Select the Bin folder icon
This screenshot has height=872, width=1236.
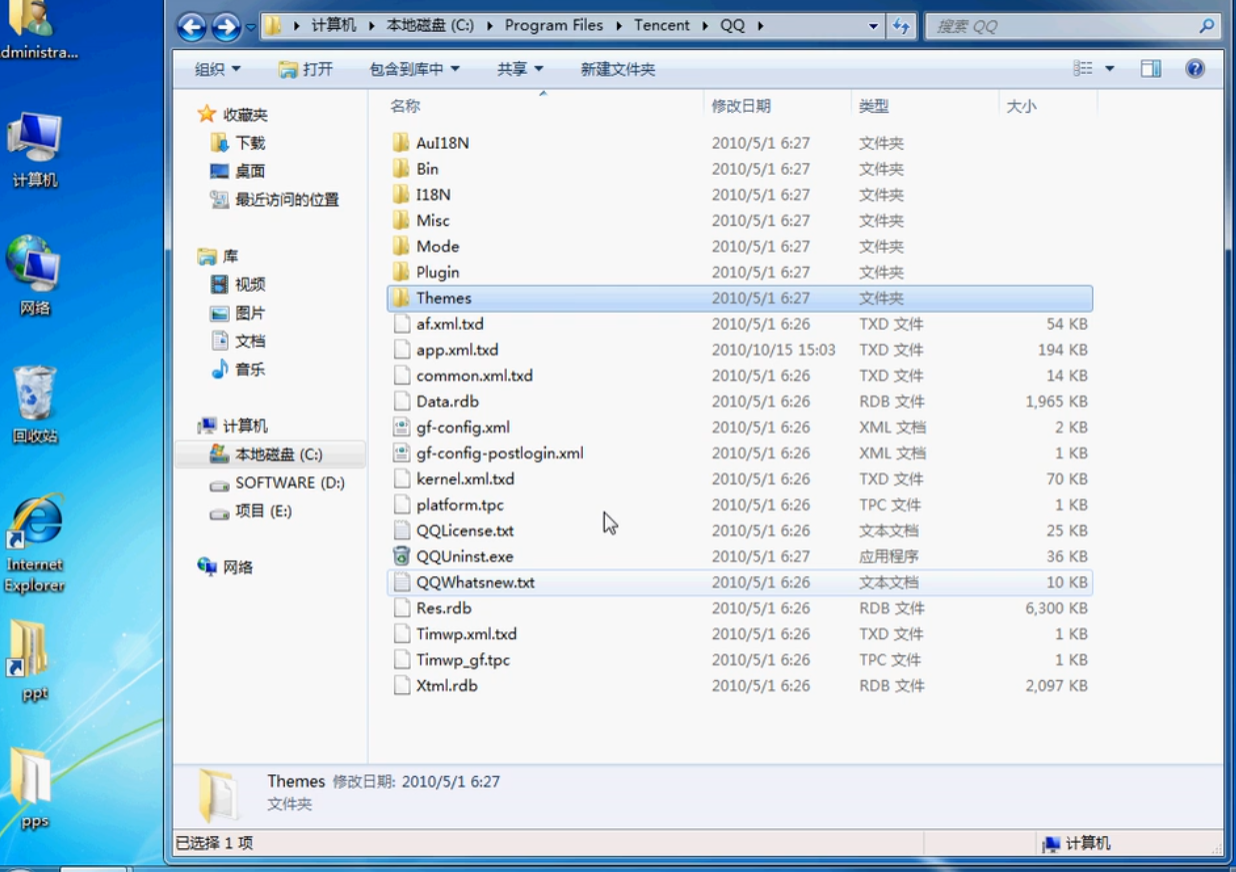pyautogui.click(x=401, y=169)
